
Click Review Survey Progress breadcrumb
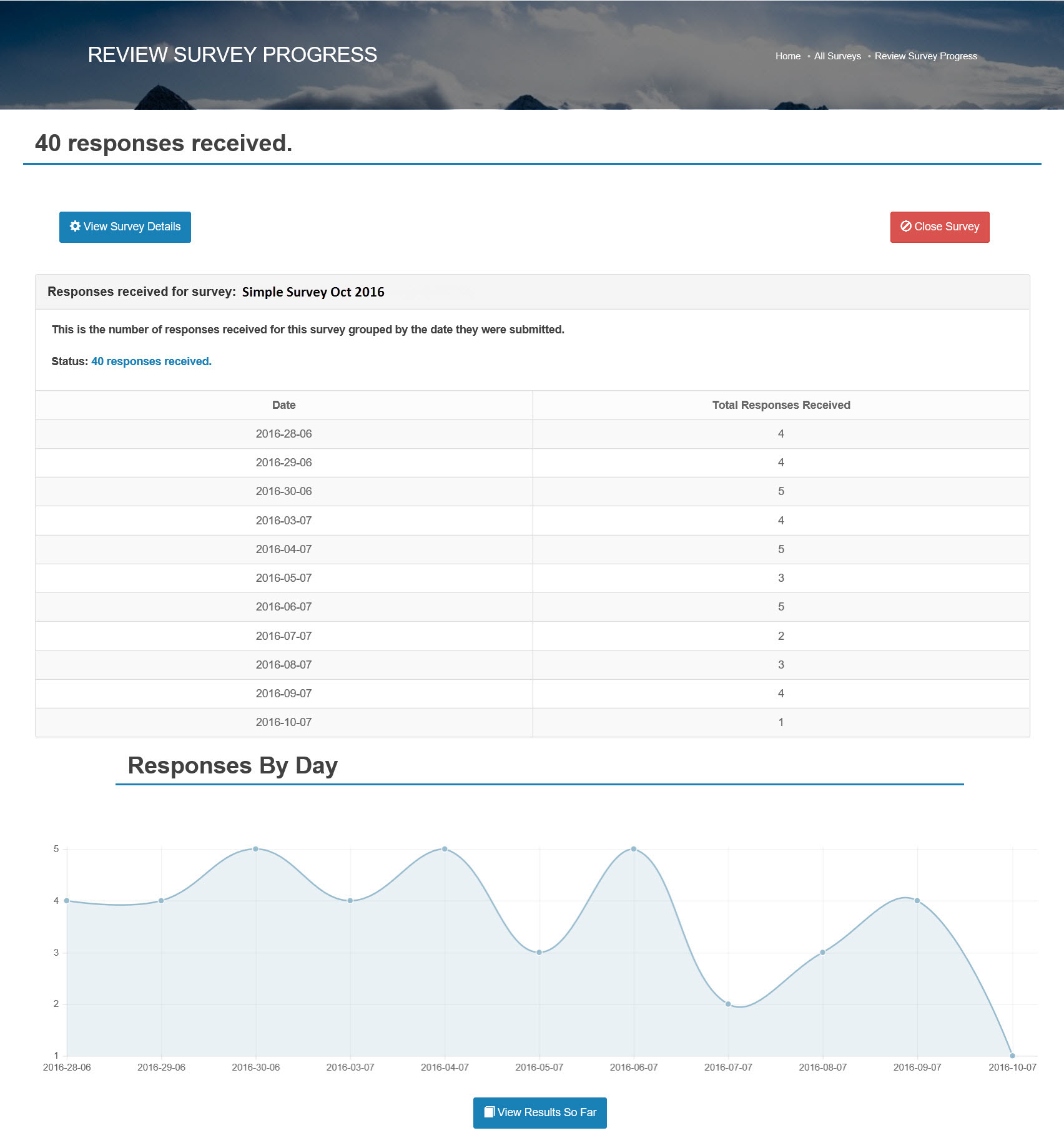click(x=925, y=56)
